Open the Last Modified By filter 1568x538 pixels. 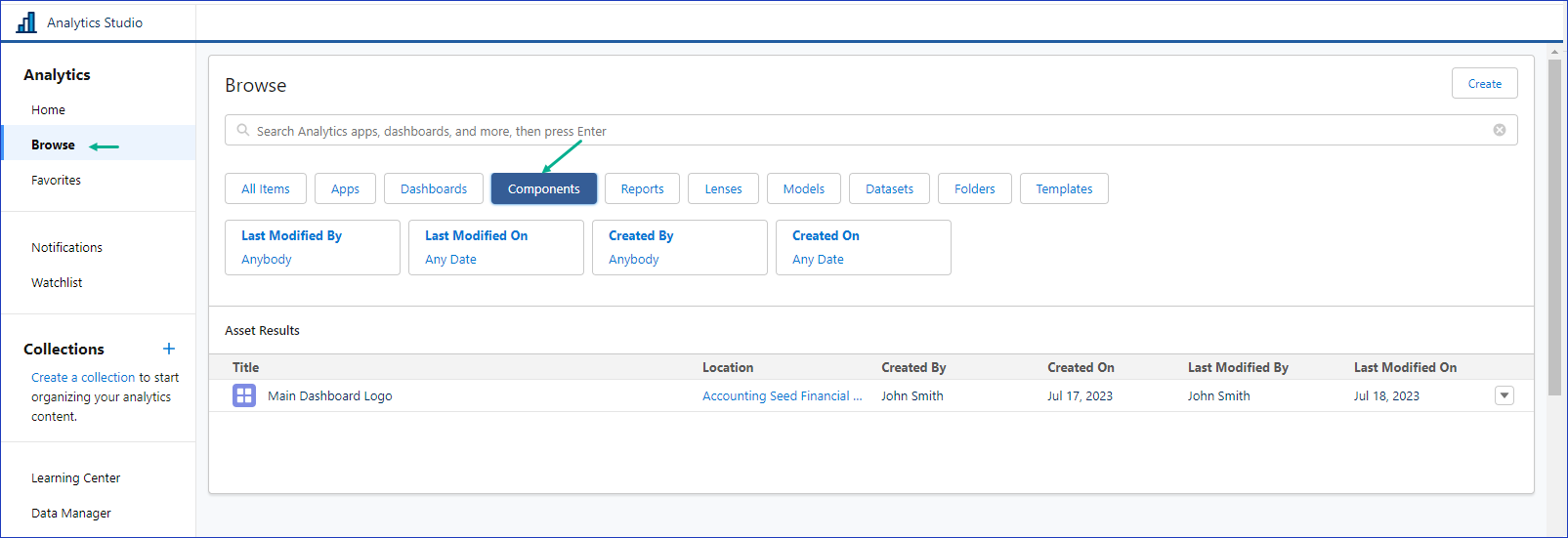[x=312, y=247]
